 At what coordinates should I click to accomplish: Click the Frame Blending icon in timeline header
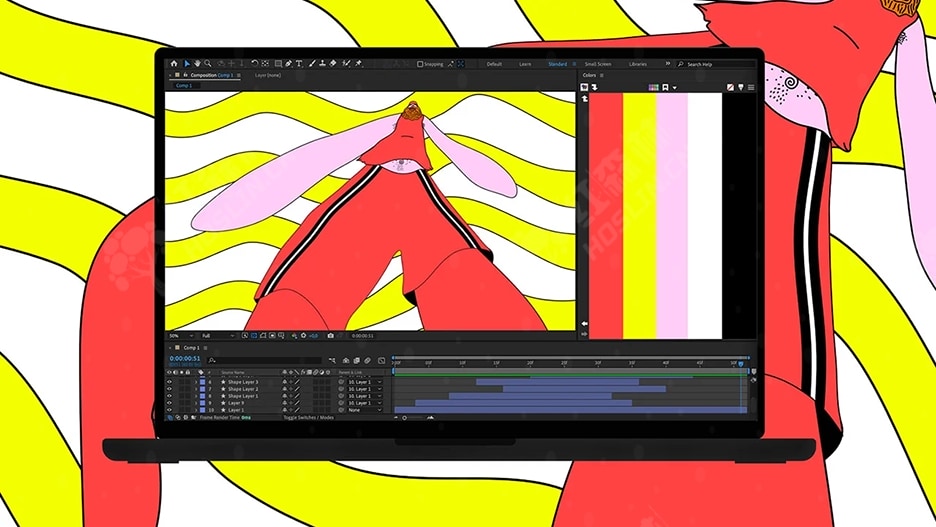tap(356, 360)
